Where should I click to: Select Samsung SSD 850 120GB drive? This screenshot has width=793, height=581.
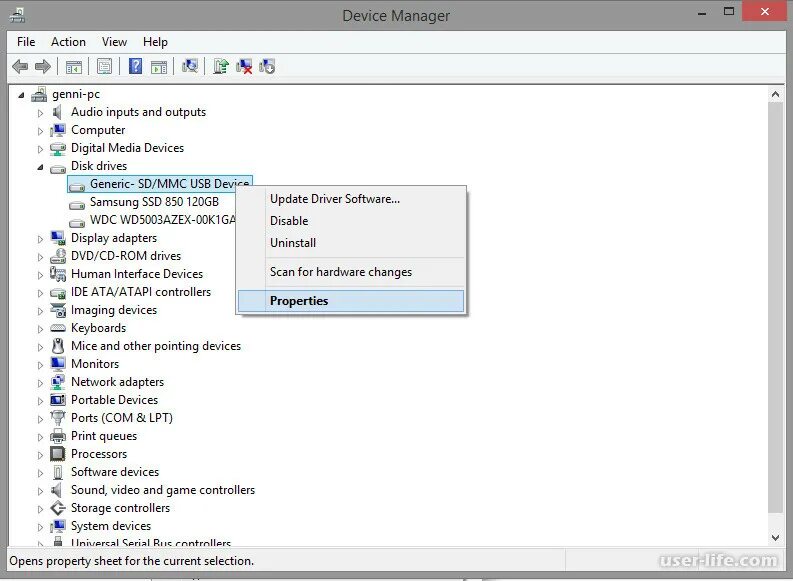(154, 202)
